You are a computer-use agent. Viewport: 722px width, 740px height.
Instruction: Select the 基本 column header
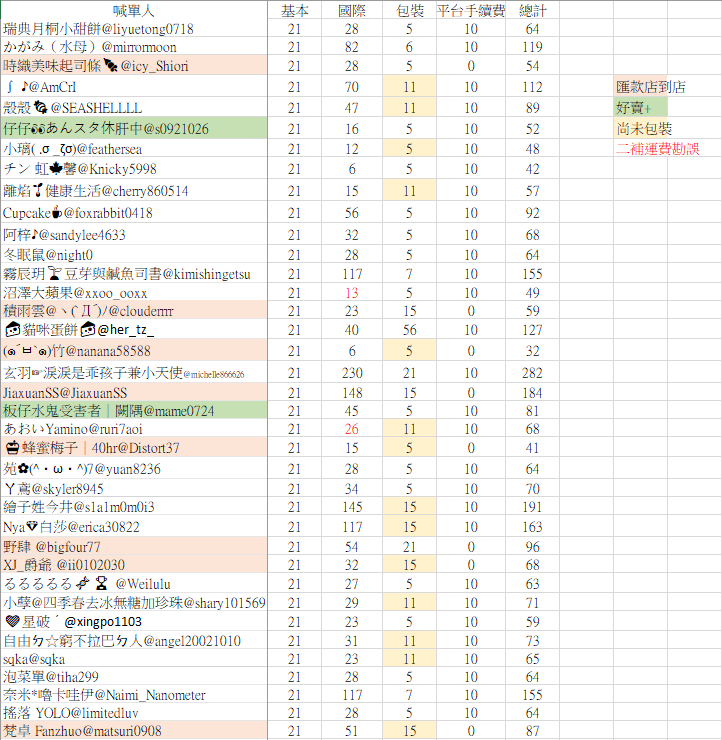(294, 10)
